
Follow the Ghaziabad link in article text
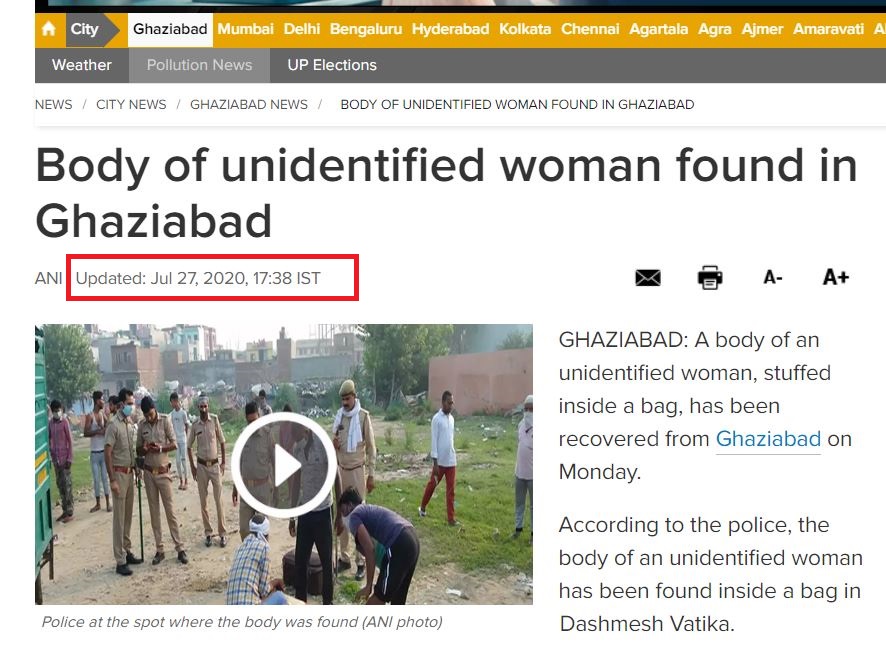pos(768,439)
